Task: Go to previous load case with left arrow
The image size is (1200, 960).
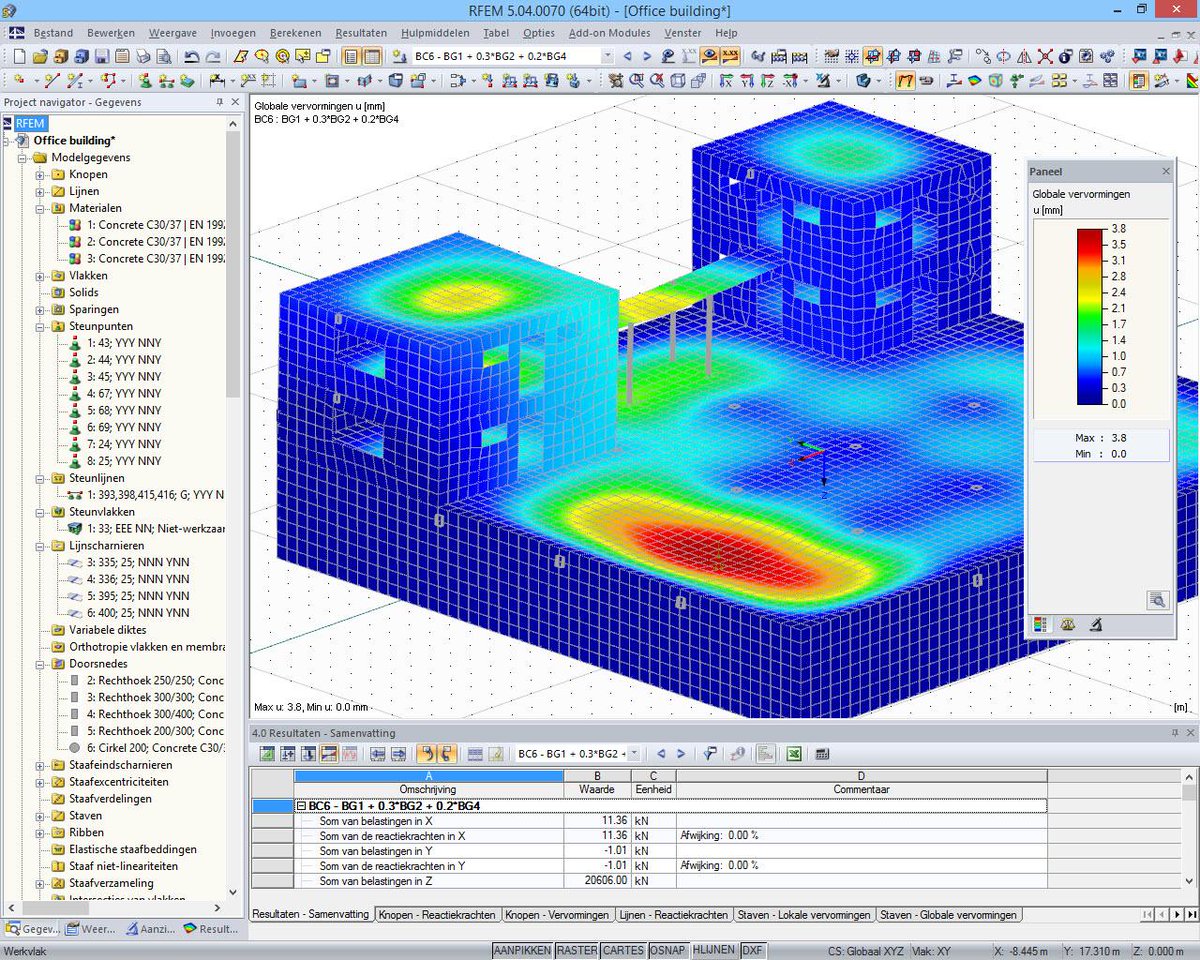Action: 627,57
